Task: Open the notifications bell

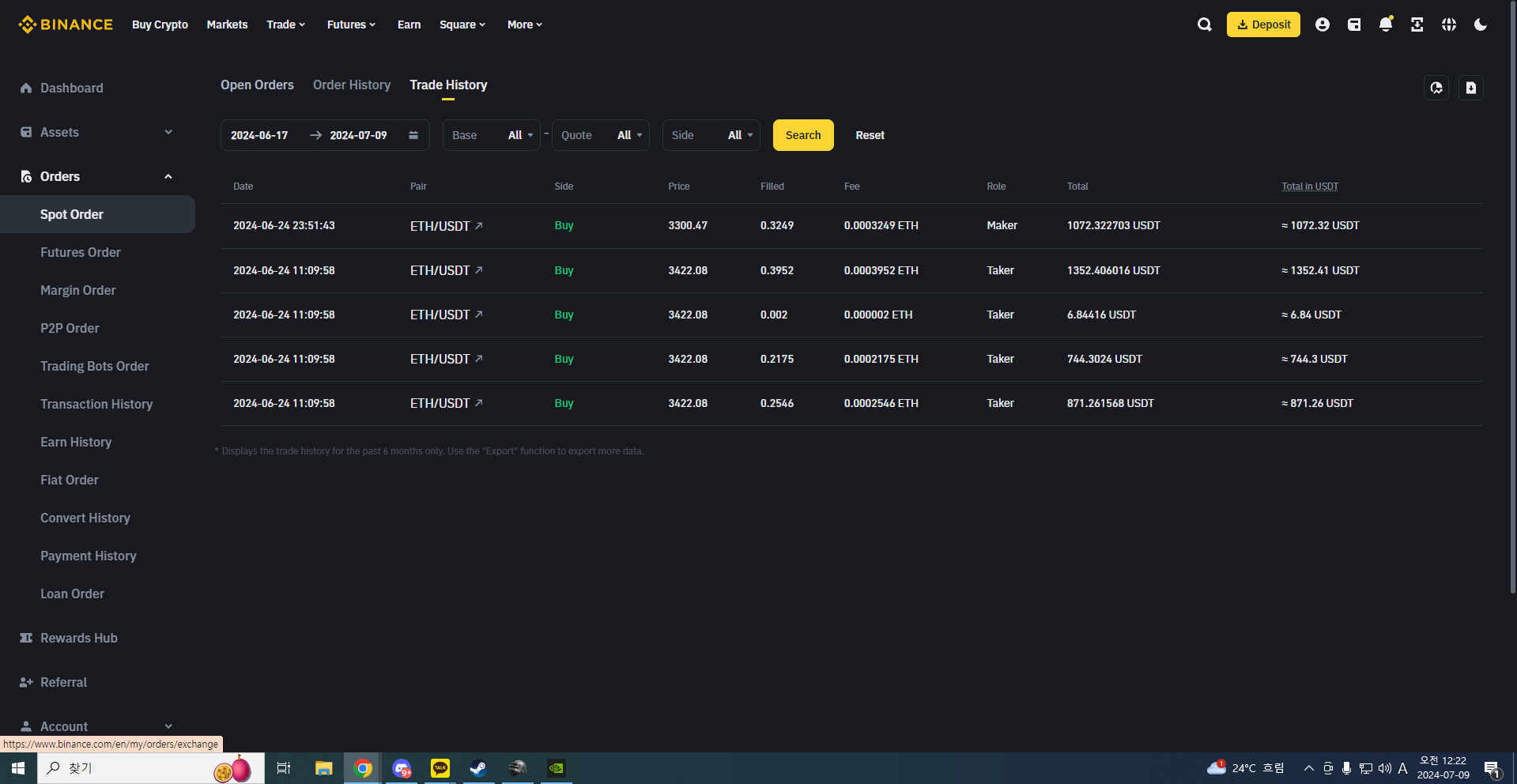Action: [1386, 24]
